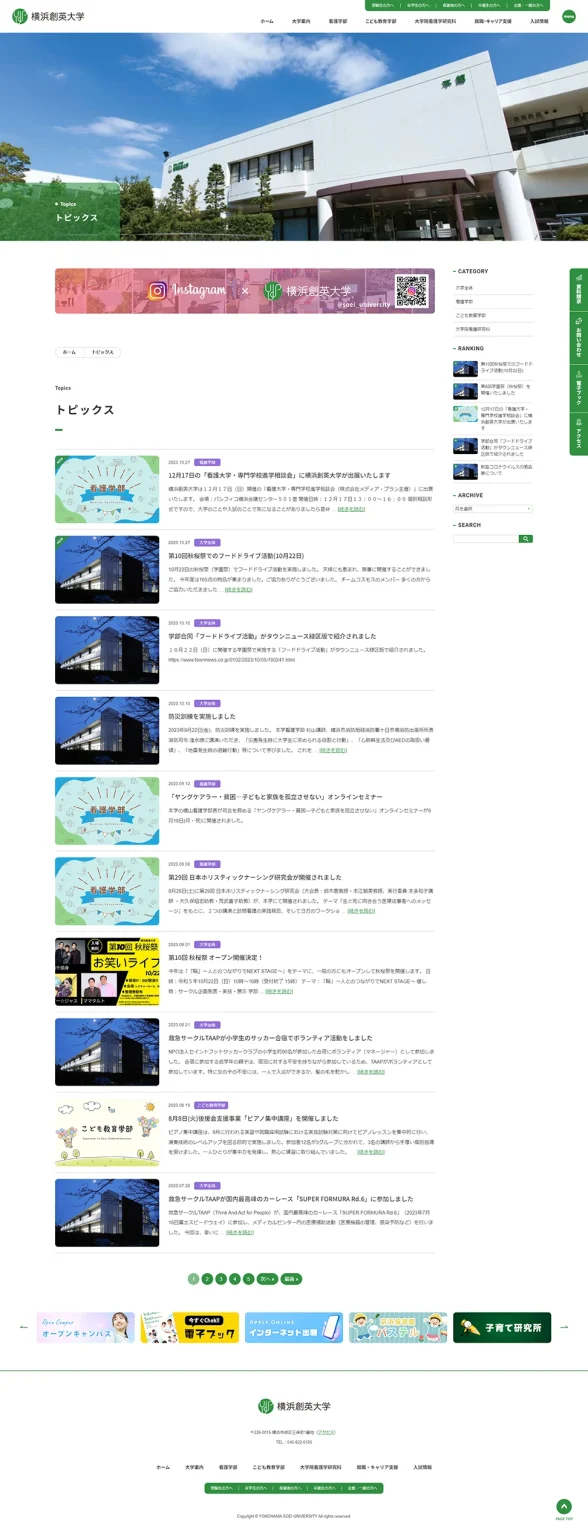This screenshot has width=588, height=1536.
Task: Click the 受験生の方へ link in top green bar
Action: pos(383,5)
